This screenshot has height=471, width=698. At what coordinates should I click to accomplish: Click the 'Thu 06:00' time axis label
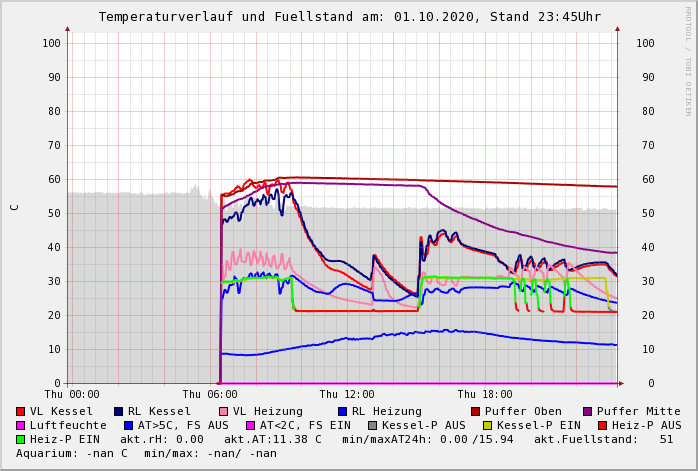click(210, 394)
